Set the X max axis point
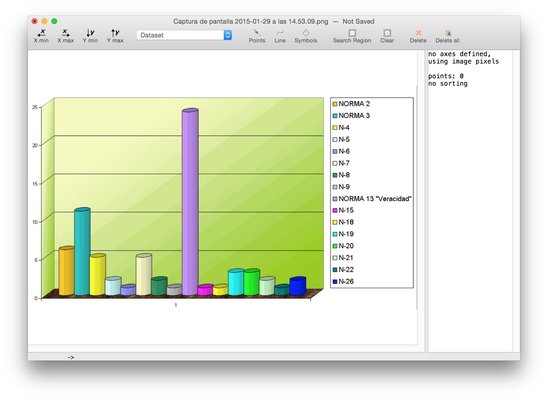This screenshot has width=548, height=400. tap(65, 36)
